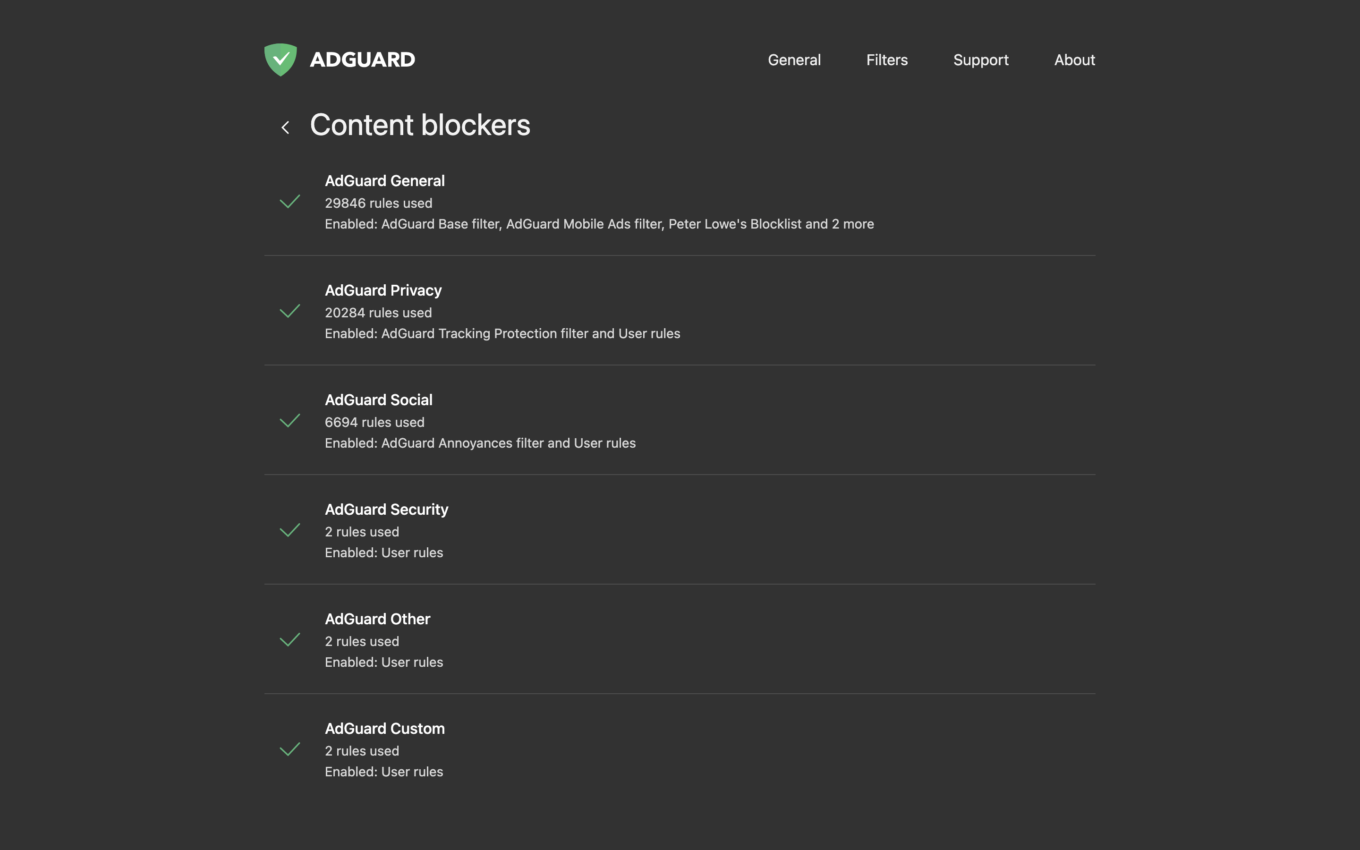Viewport: 1360px width, 850px height.
Task: Click the green checkmark beside AdGuard Custom
Action: tap(290, 749)
